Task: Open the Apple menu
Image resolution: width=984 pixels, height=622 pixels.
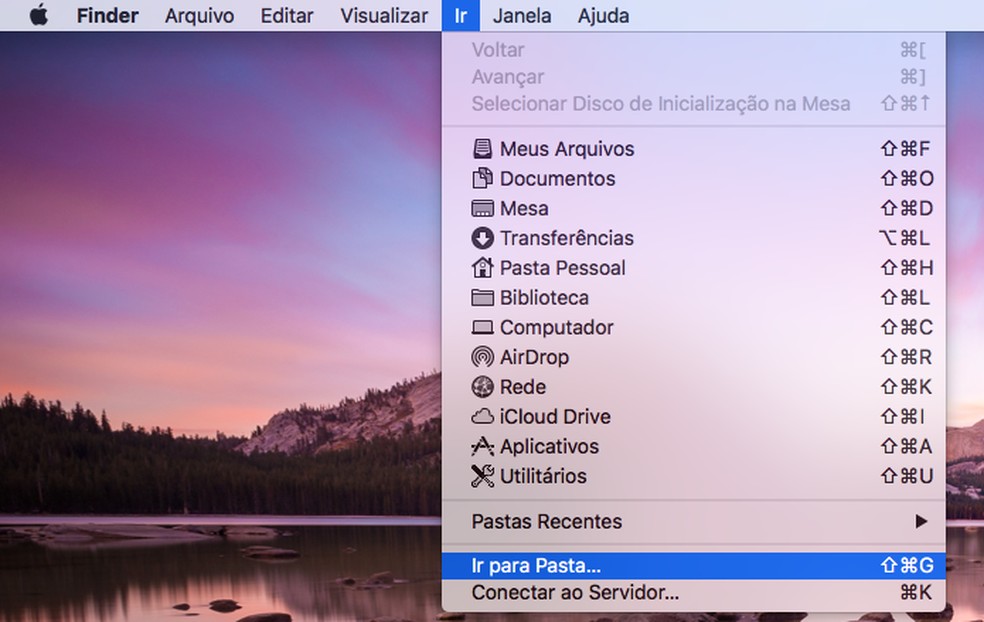Action: 39,15
